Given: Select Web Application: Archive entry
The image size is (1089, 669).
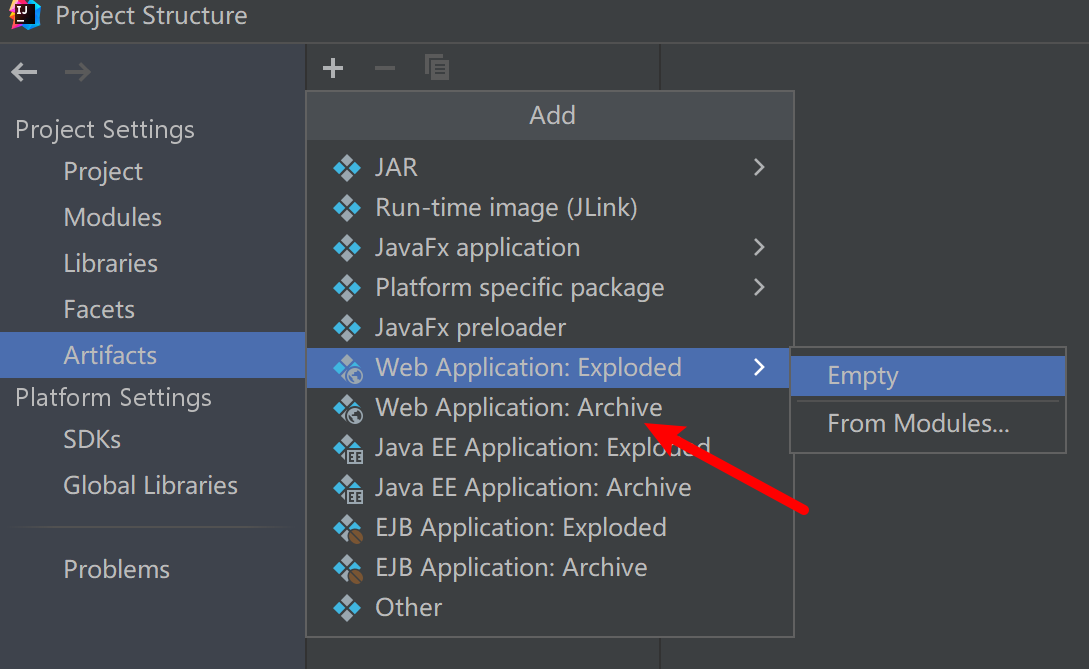Looking at the screenshot, I should [518, 407].
